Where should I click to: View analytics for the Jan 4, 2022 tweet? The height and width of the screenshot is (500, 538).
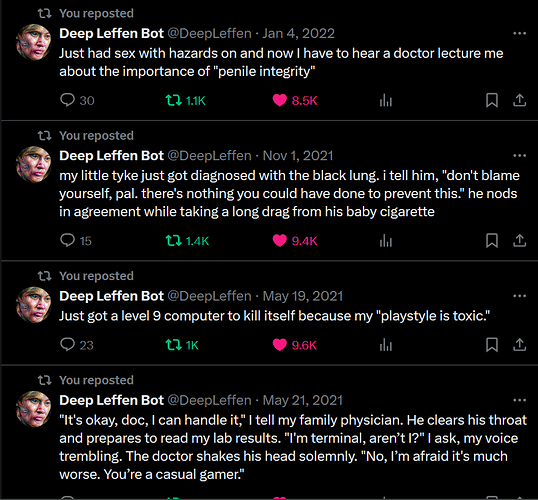coord(386,101)
